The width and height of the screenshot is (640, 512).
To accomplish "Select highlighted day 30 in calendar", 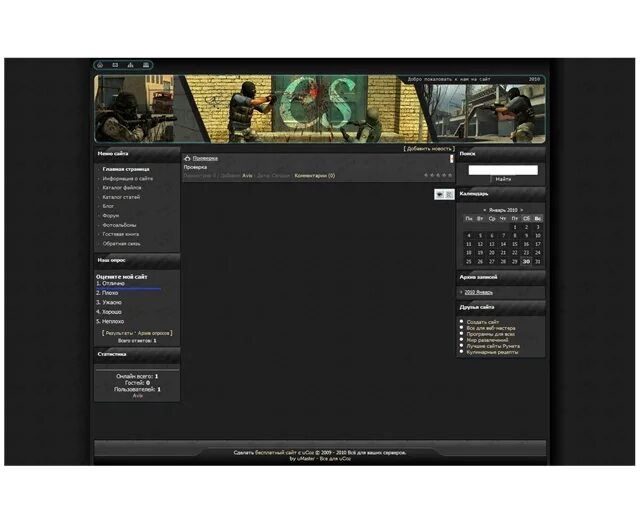I will coord(526,262).
